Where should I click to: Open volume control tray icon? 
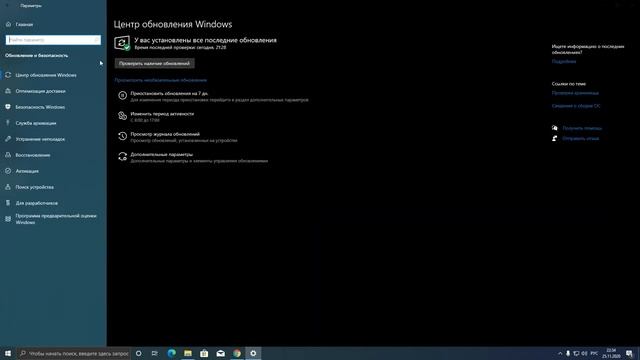[584, 353]
